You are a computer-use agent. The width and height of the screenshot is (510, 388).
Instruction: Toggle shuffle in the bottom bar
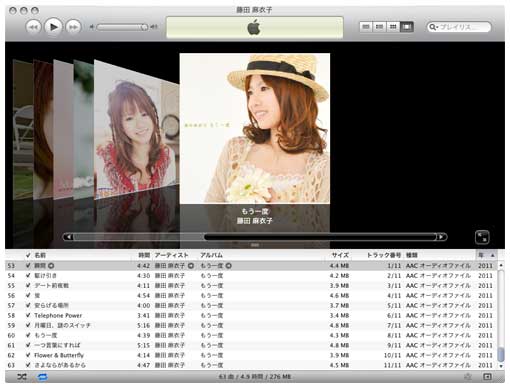22,377
